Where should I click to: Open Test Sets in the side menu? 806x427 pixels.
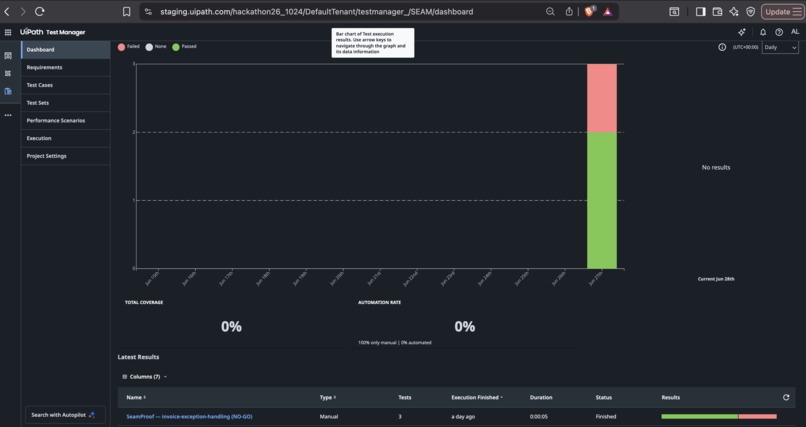tap(65, 103)
